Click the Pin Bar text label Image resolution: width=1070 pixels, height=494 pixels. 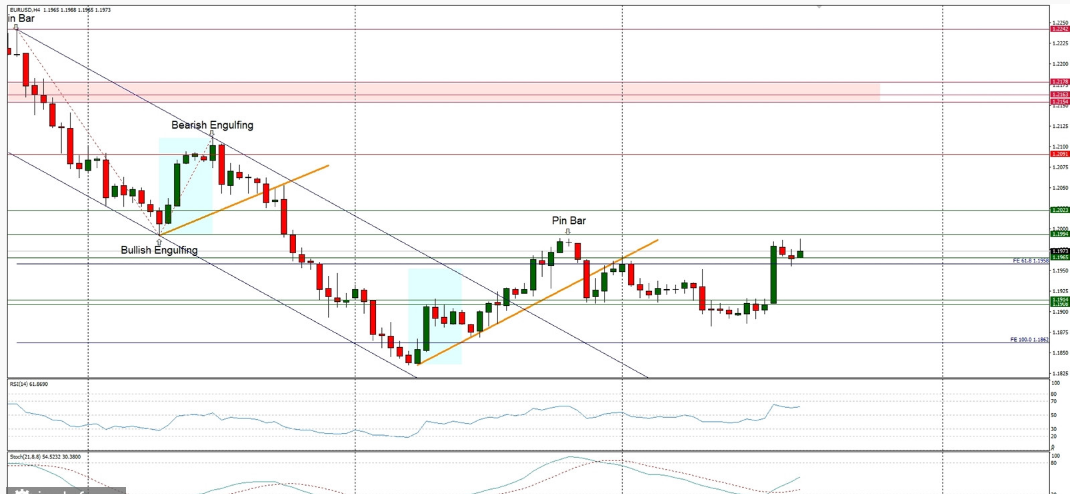click(x=568, y=219)
